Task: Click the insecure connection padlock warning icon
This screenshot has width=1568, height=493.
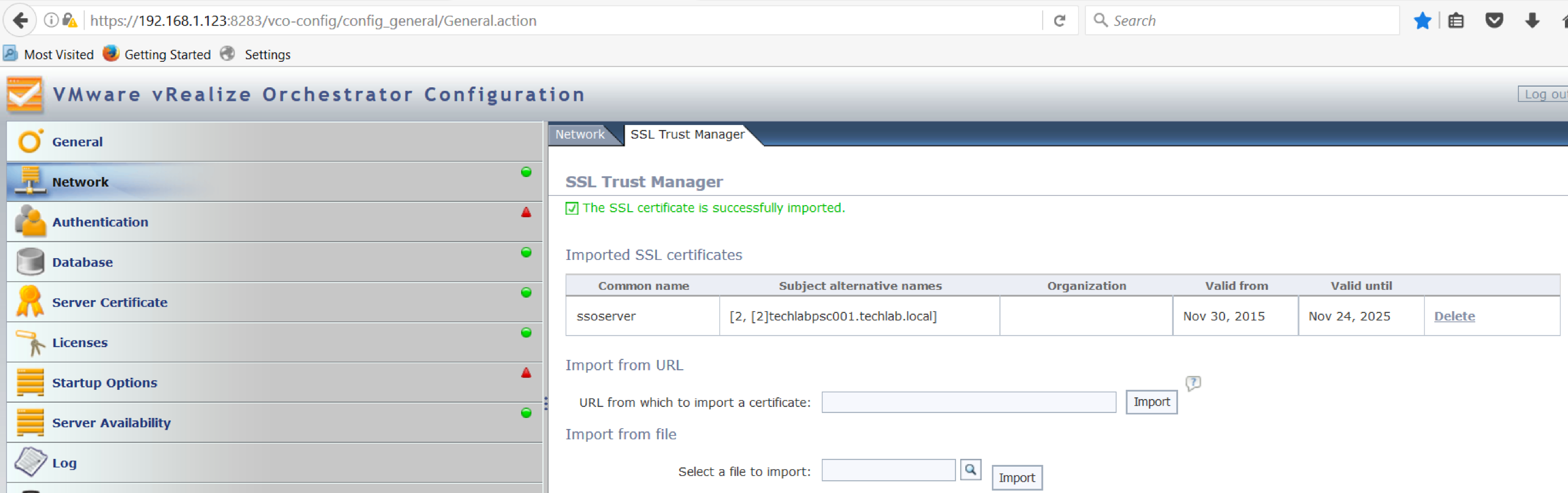Action: tap(70, 21)
